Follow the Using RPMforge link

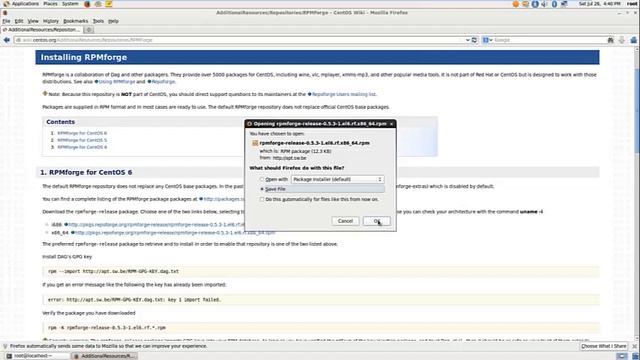[117, 82]
